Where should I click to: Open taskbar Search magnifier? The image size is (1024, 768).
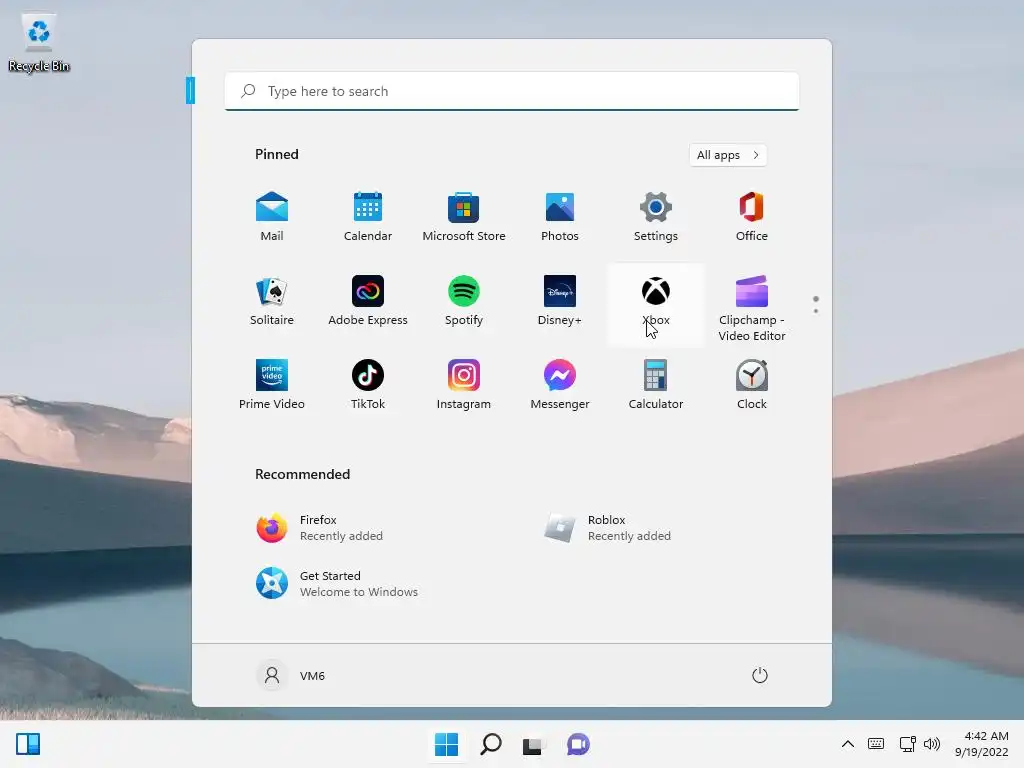coord(490,744)
